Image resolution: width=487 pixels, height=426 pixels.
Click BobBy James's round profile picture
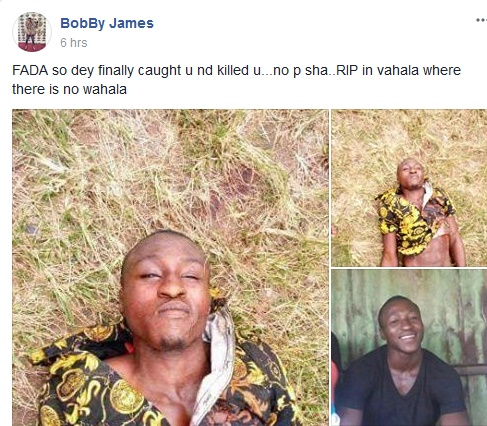32,32
